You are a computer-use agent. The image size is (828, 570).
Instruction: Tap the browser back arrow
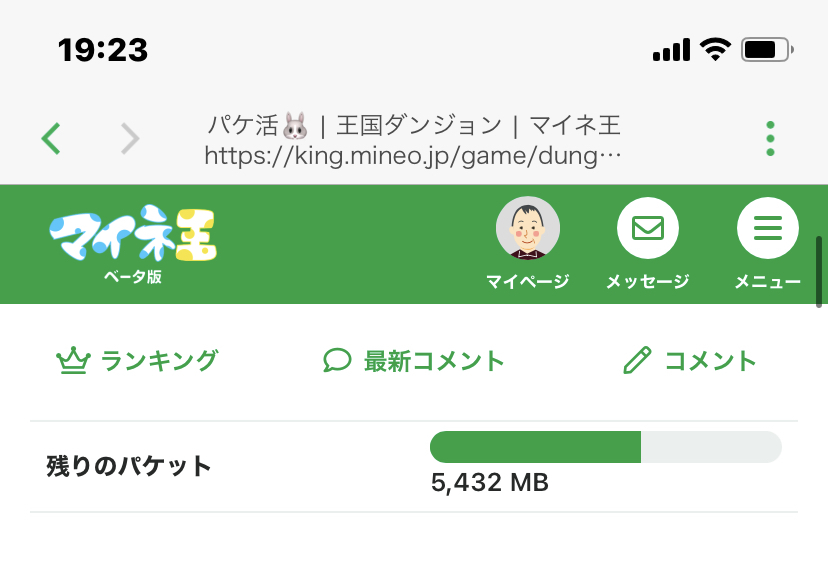(52, 138)
